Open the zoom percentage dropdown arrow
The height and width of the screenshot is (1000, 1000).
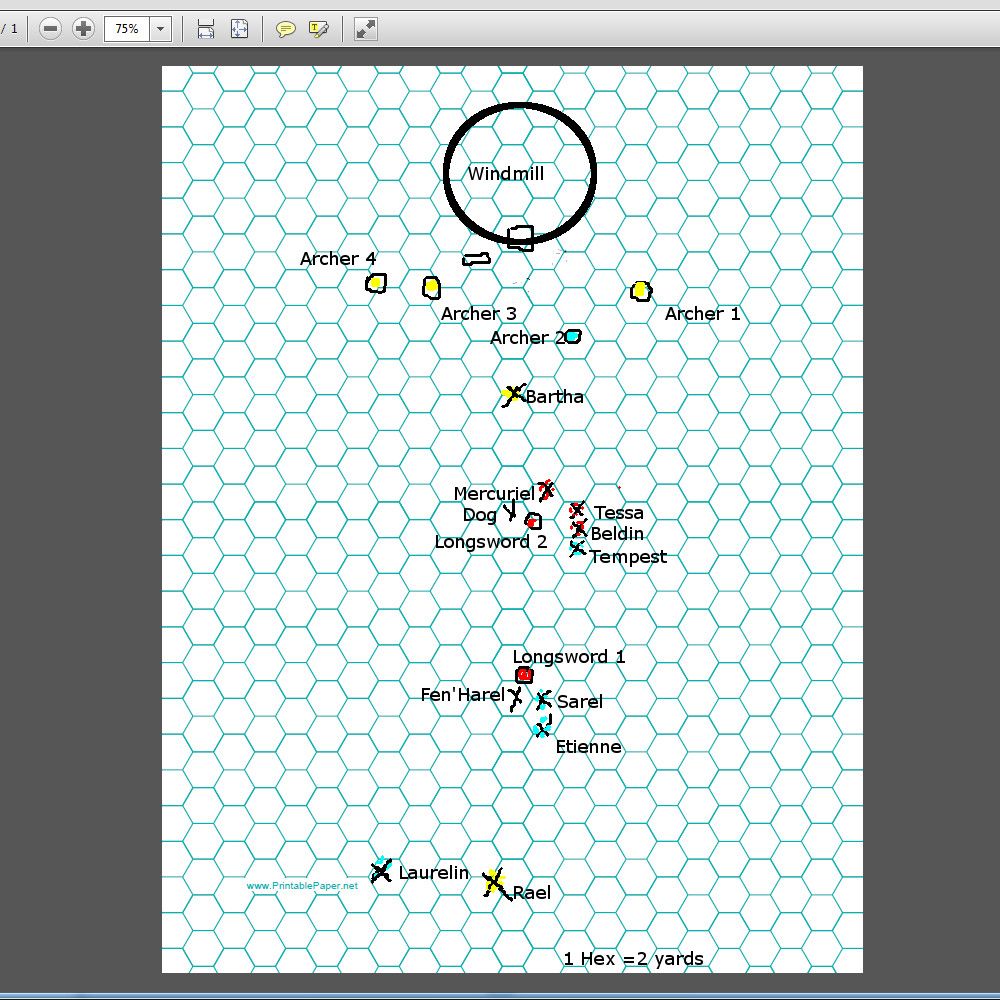(161, 29)
